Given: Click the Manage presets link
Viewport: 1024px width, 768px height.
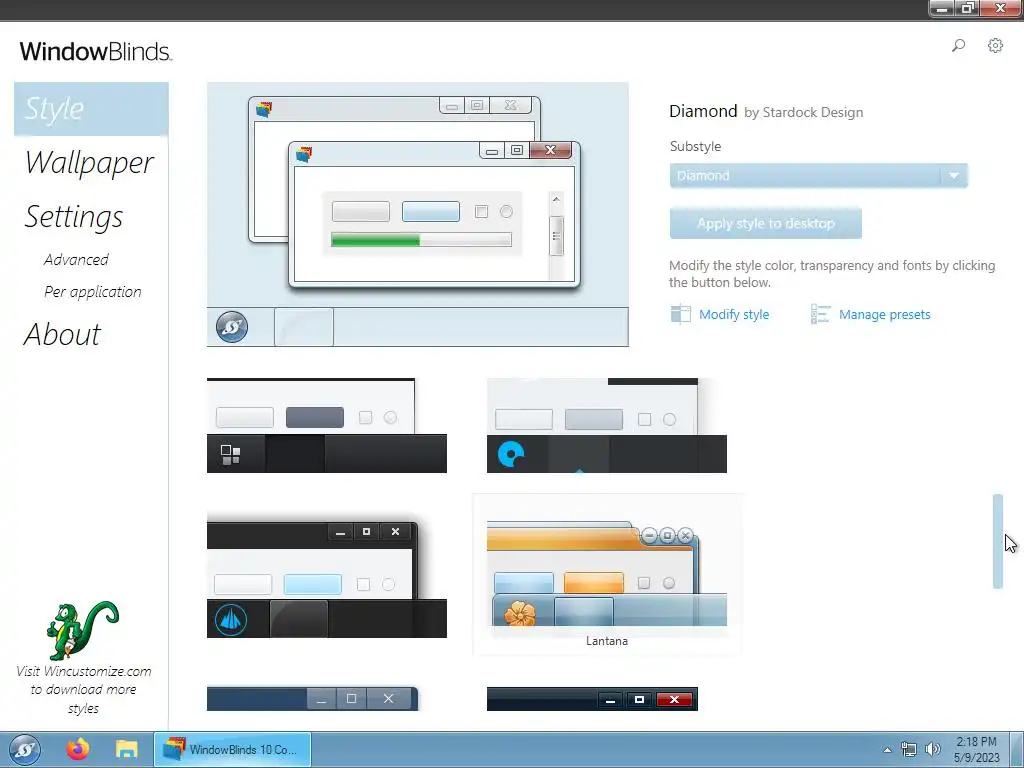Looking at the screenshot, I should click(x=885, y=315).
